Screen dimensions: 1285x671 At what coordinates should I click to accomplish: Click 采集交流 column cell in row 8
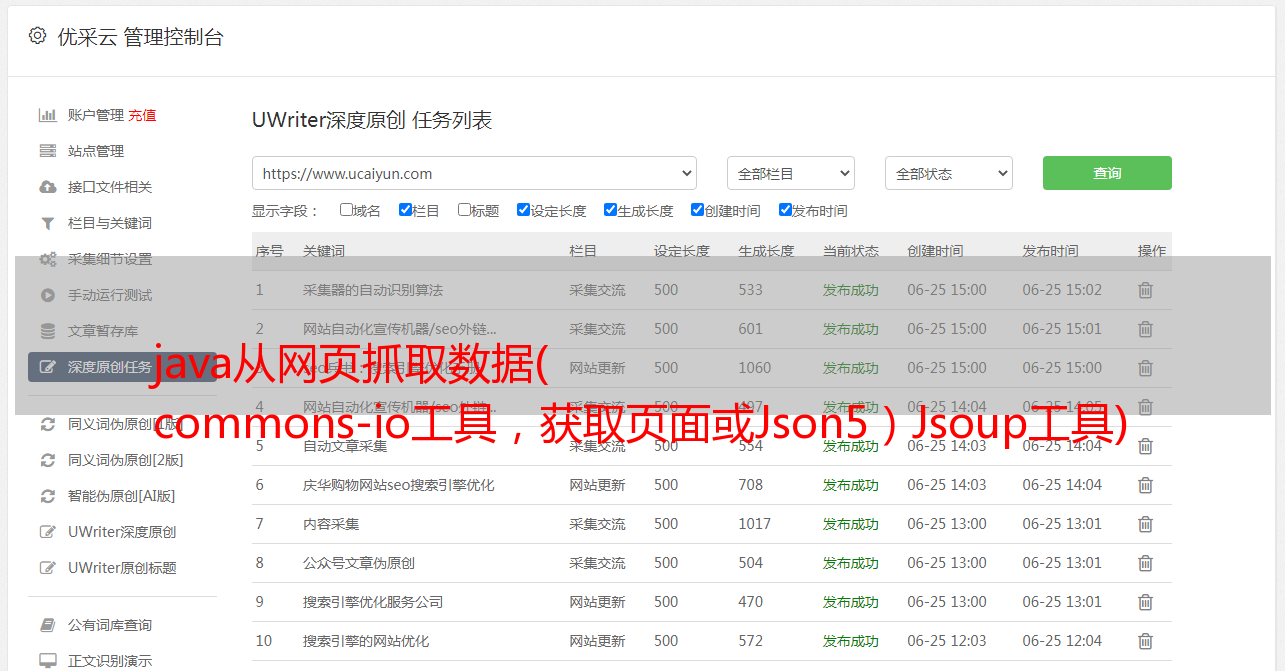(x=598, y=563)
